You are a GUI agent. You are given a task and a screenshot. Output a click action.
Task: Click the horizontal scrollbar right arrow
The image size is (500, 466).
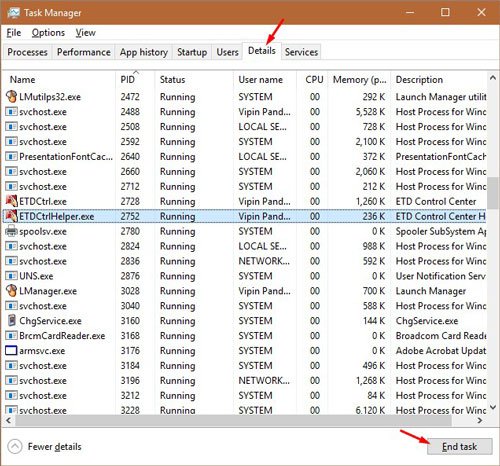(480, 420)
